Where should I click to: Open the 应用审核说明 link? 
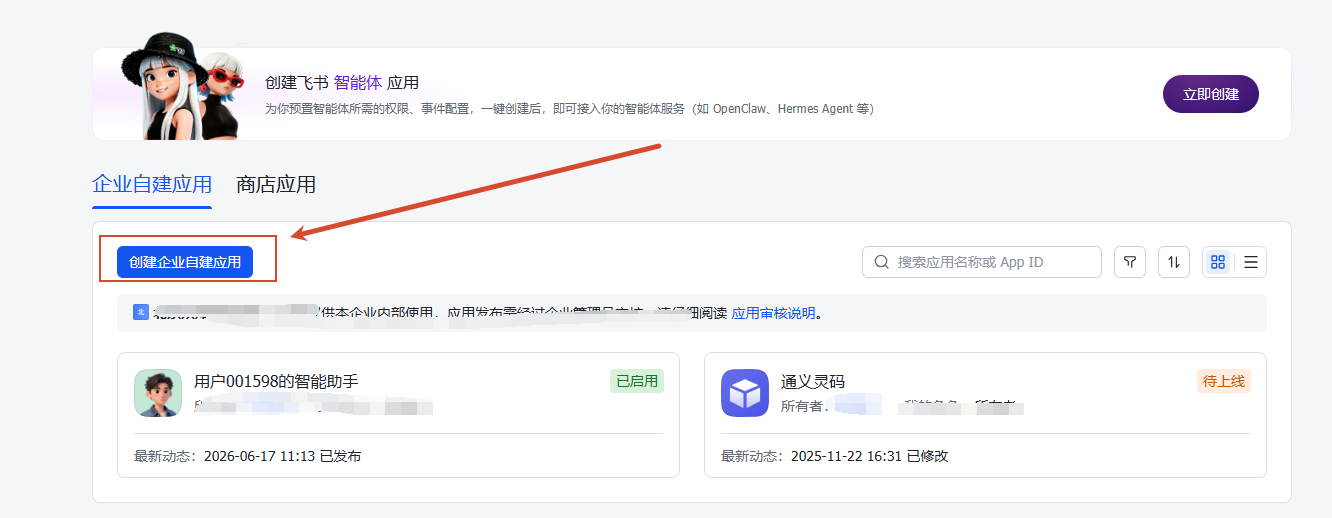pos(773,313)
